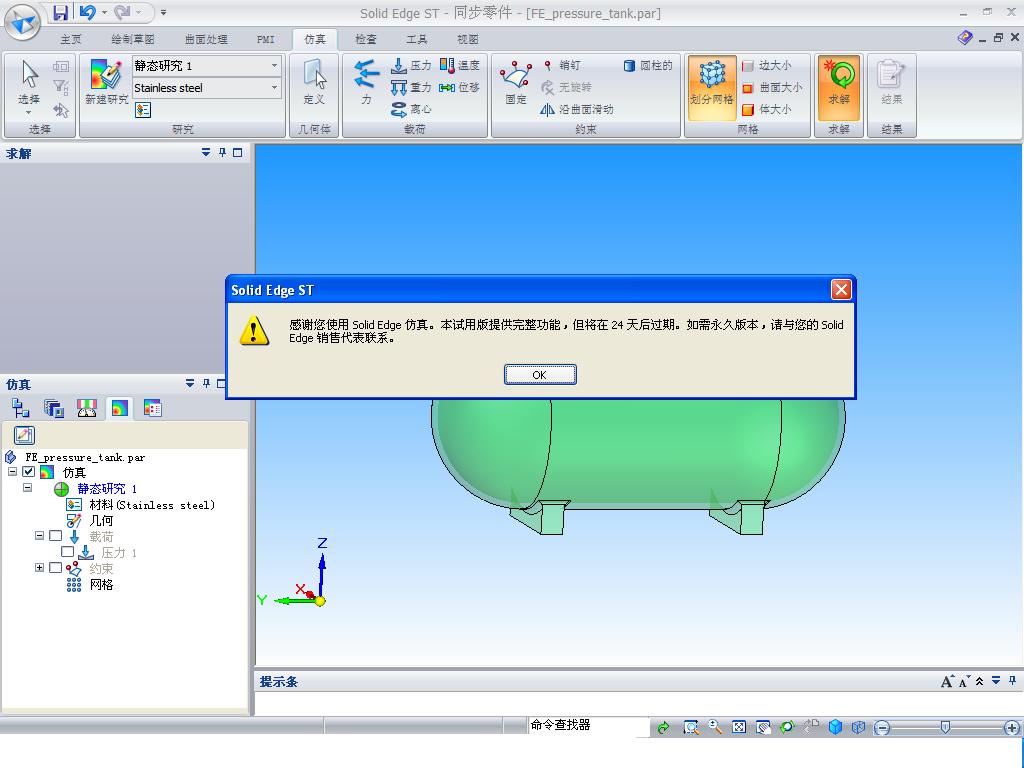Save the document from quick access toolbar
The image size is (1024, 768).
(x=61, y=12)
